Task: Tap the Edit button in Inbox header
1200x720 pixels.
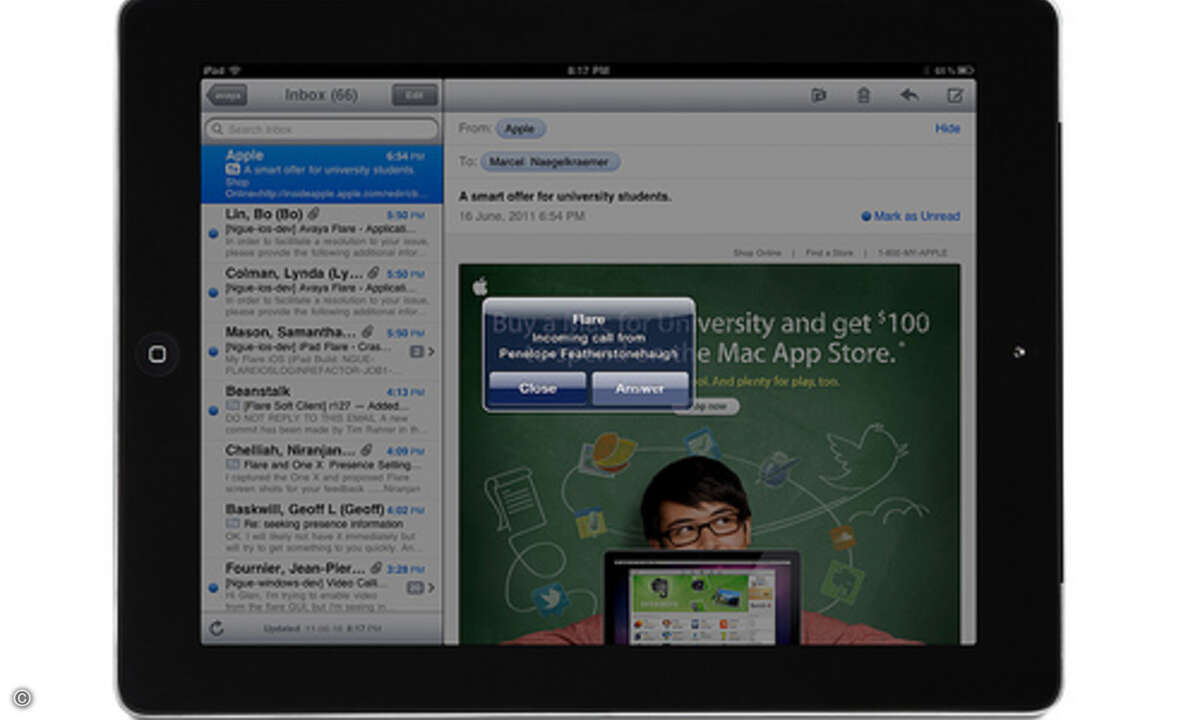Action: point(415,95)
